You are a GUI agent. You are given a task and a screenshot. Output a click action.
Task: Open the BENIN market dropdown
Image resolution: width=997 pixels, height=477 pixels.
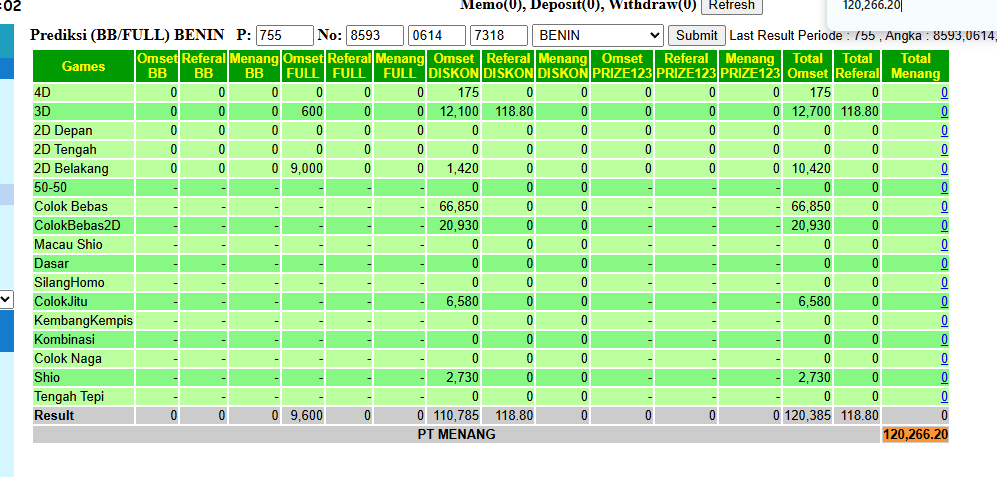click(x=597, y=35)
